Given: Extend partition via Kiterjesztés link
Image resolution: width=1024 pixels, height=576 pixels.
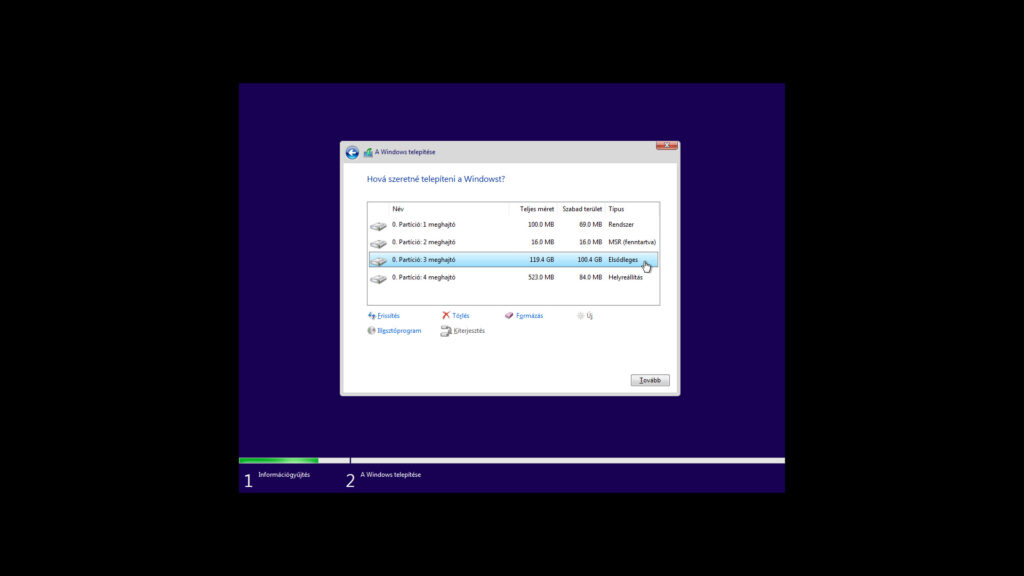Looking at the screenshot, I should pos(470,330).
